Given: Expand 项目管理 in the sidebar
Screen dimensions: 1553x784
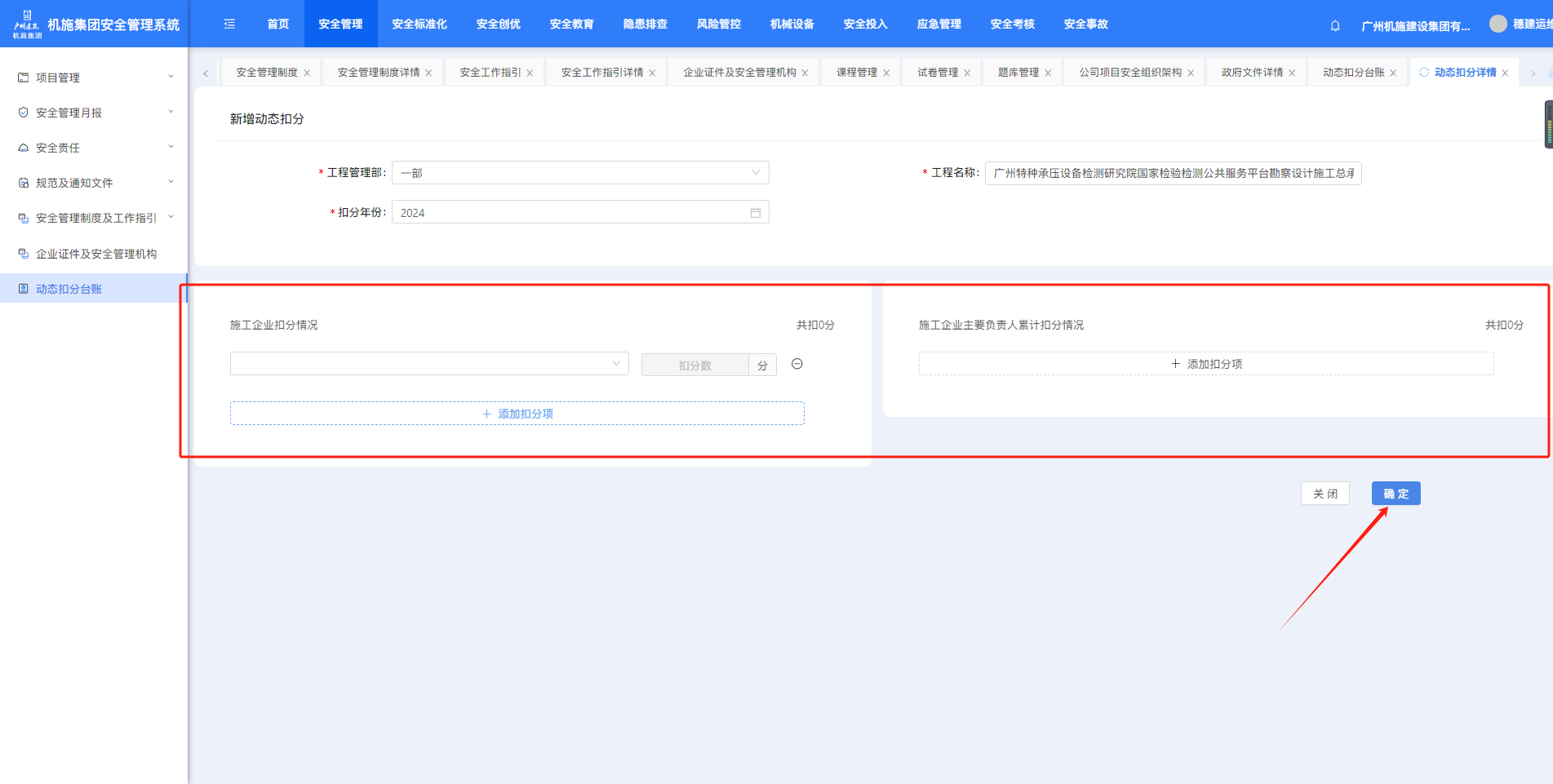Looking at the screenshot, I should click(x=94, y=78).
